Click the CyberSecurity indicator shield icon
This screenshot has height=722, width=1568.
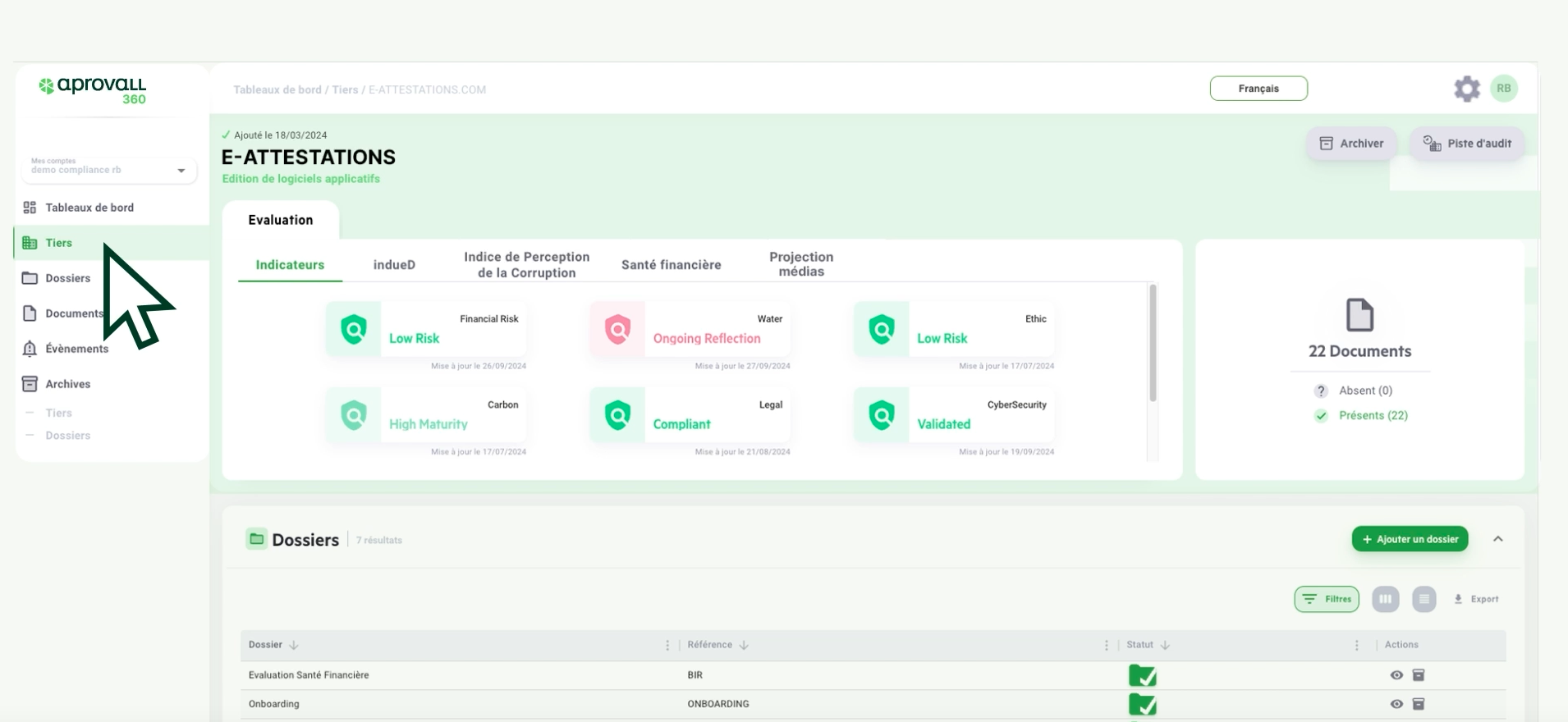[882, 415]
